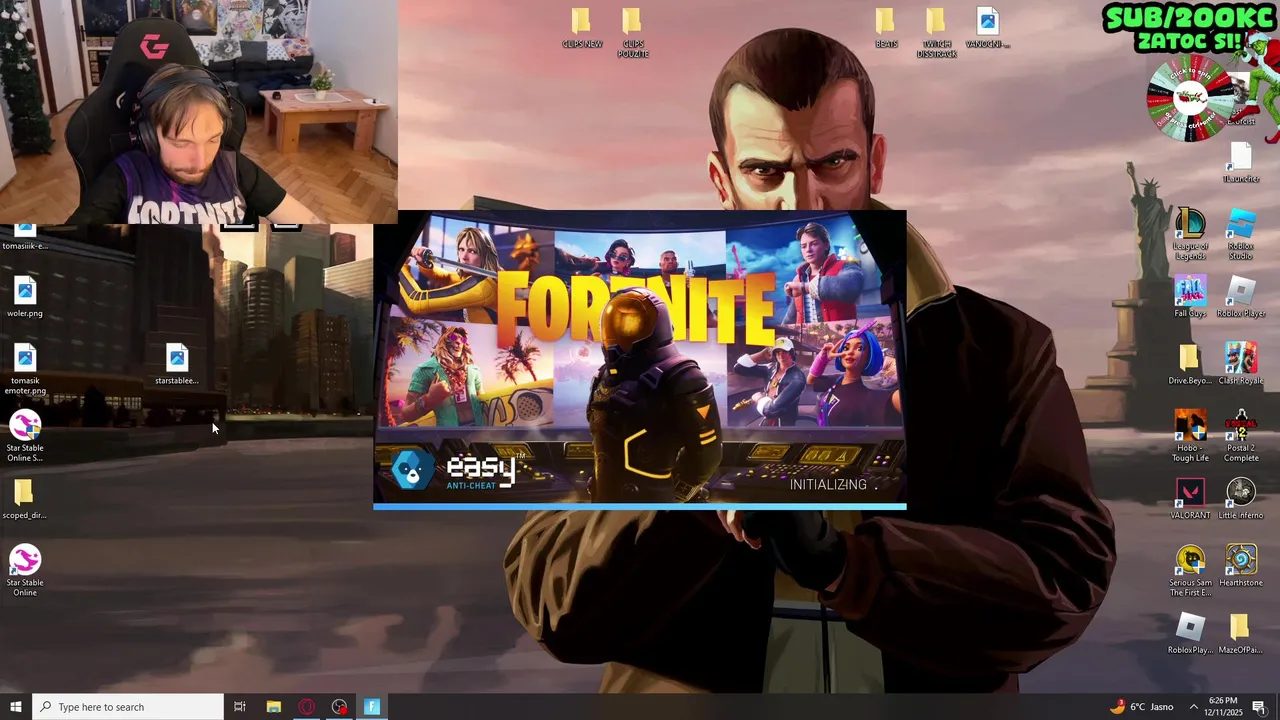Select the VANOCNI image file icon
1280x720 pixels.
[987, 28]
